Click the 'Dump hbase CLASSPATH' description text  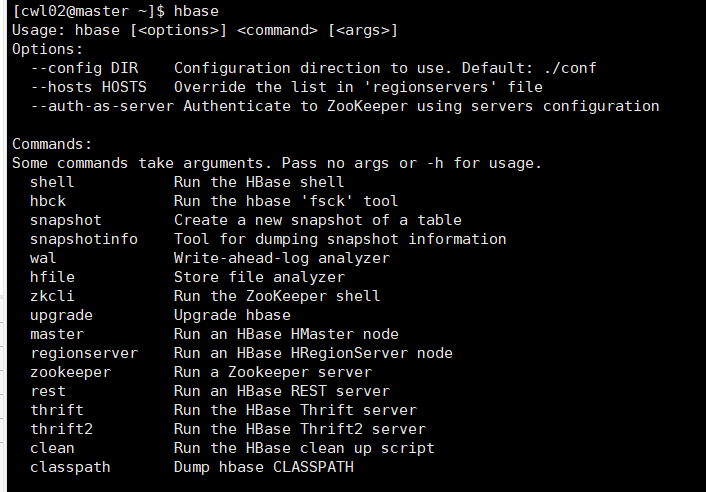tap(264, 467)
